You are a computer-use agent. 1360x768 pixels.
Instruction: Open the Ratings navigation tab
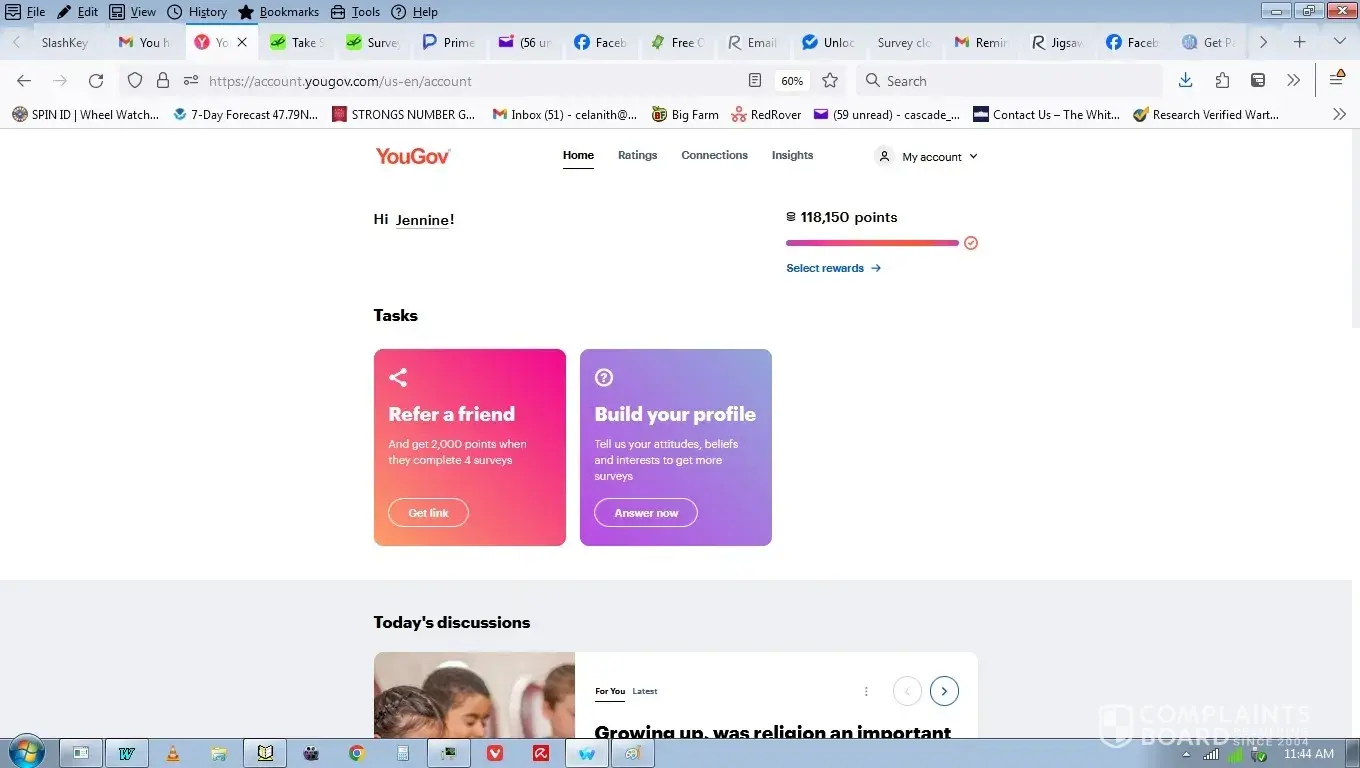tap(637, 156)
